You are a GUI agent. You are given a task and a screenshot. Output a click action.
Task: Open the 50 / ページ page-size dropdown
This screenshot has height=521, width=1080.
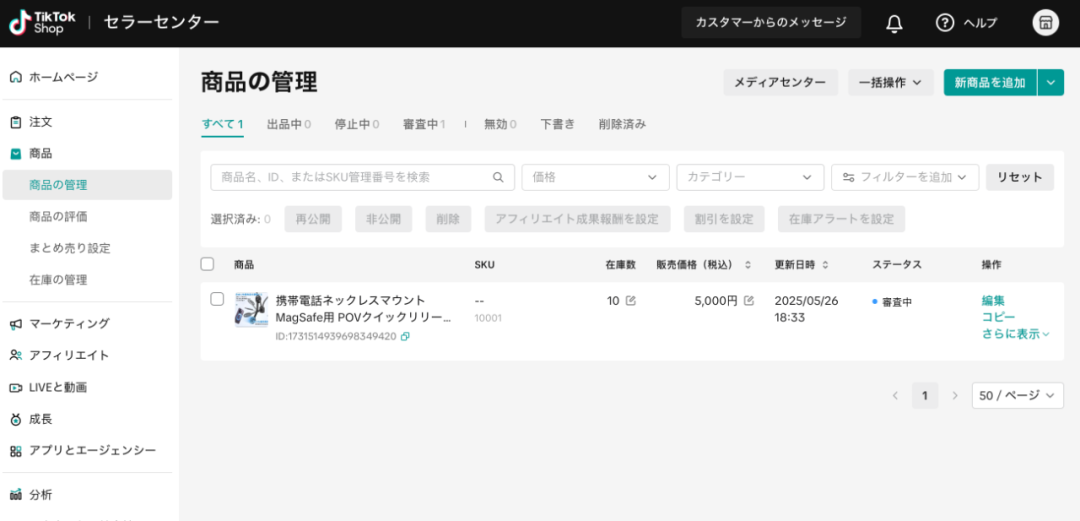pos(1017,396)
